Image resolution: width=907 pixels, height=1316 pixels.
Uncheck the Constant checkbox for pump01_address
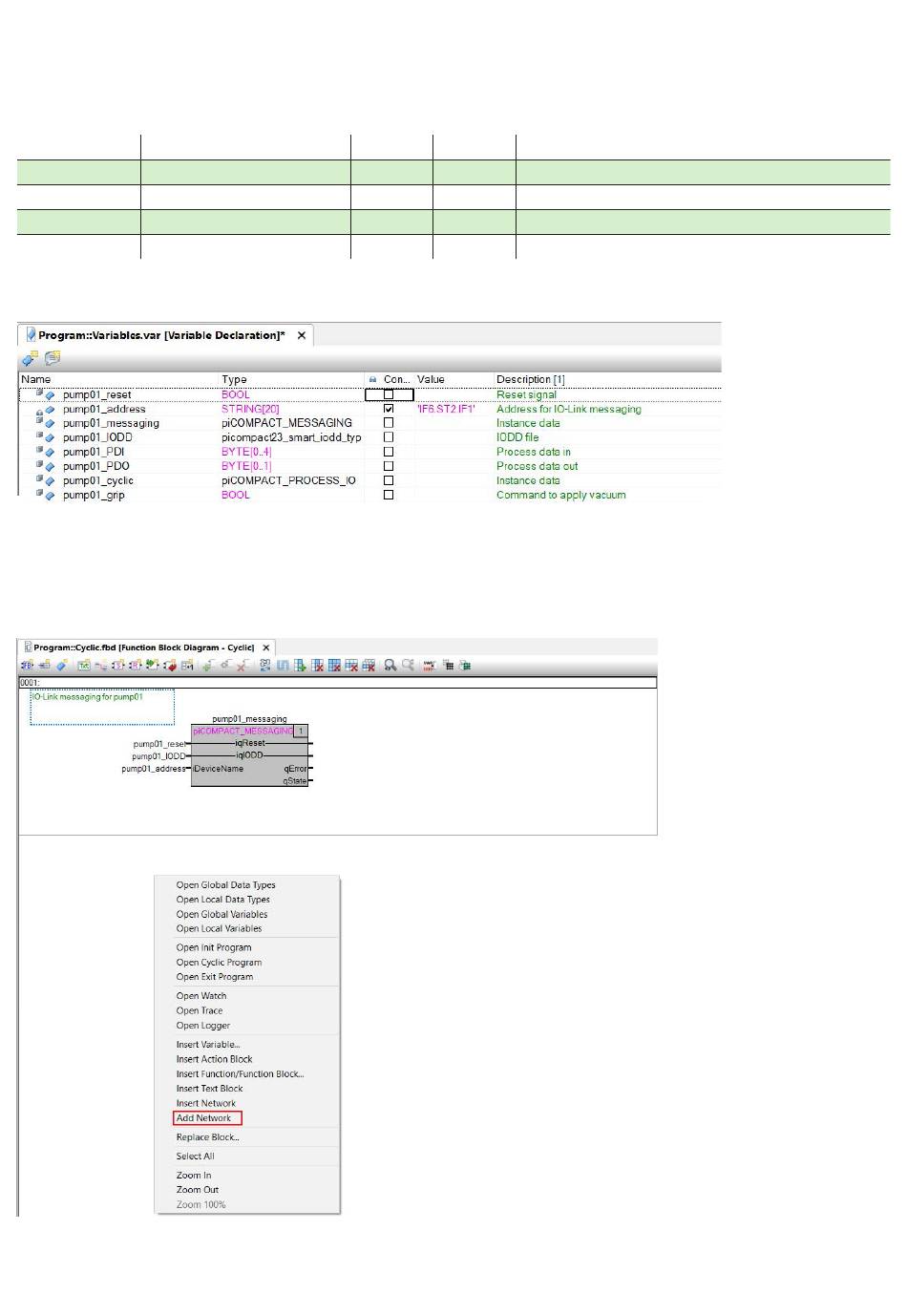(x=389, y=409)
